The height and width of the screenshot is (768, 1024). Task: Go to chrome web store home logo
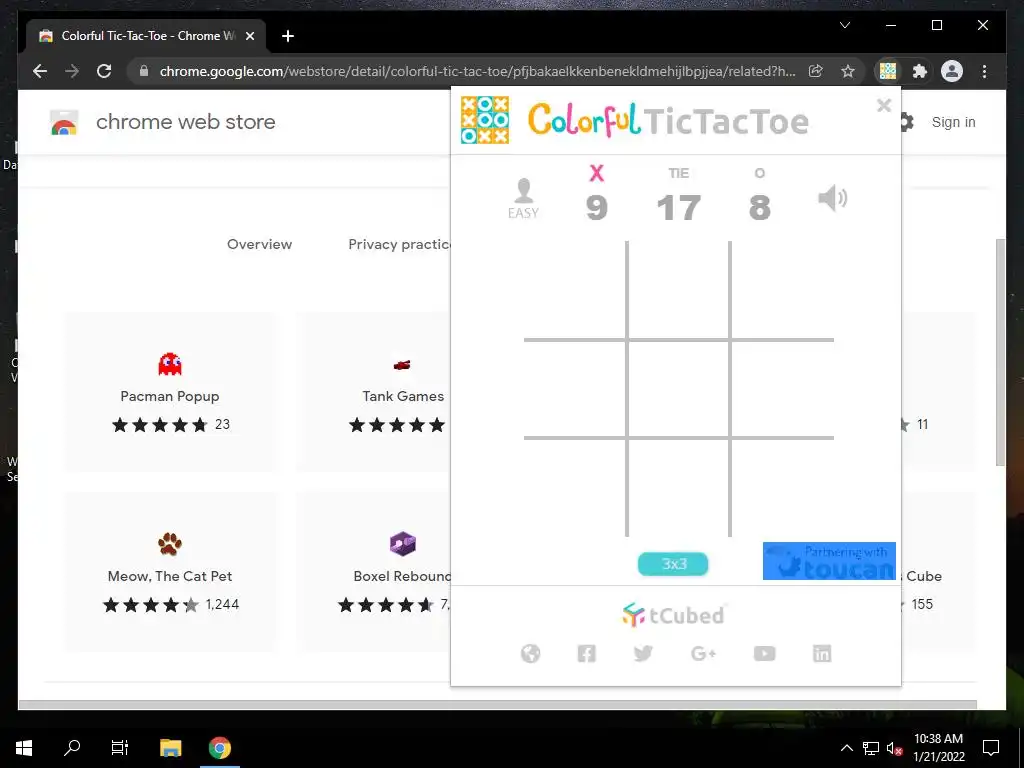click(x=163, y=122)
